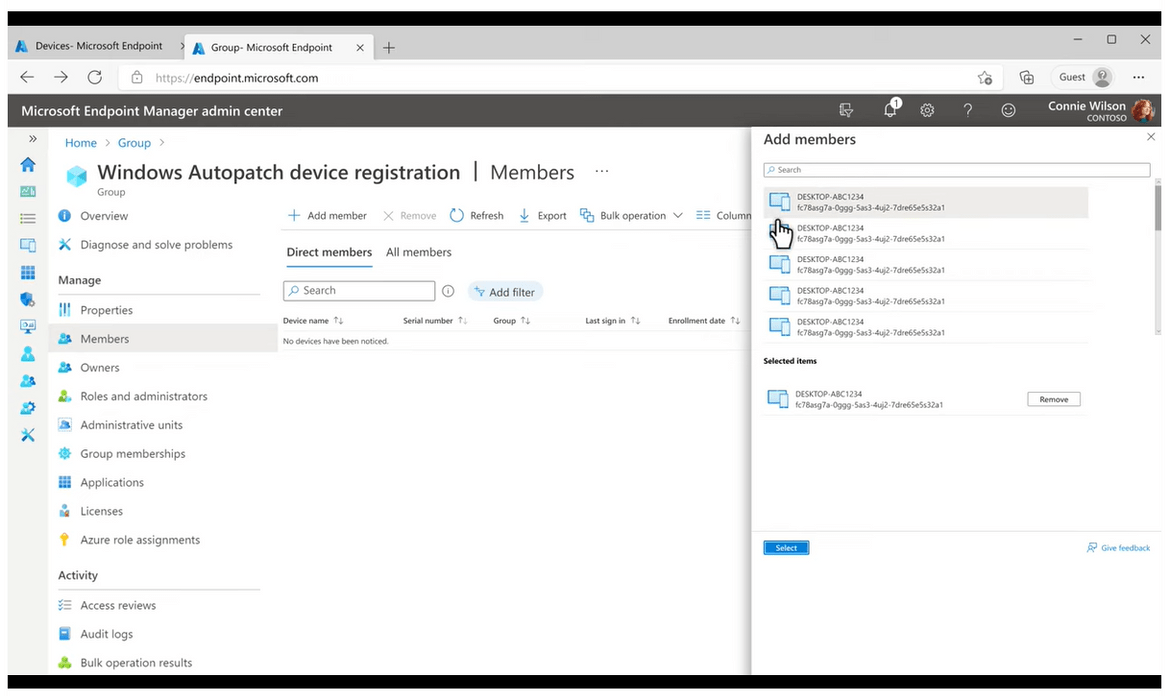Add this page to browser favorites

[985, 78]
